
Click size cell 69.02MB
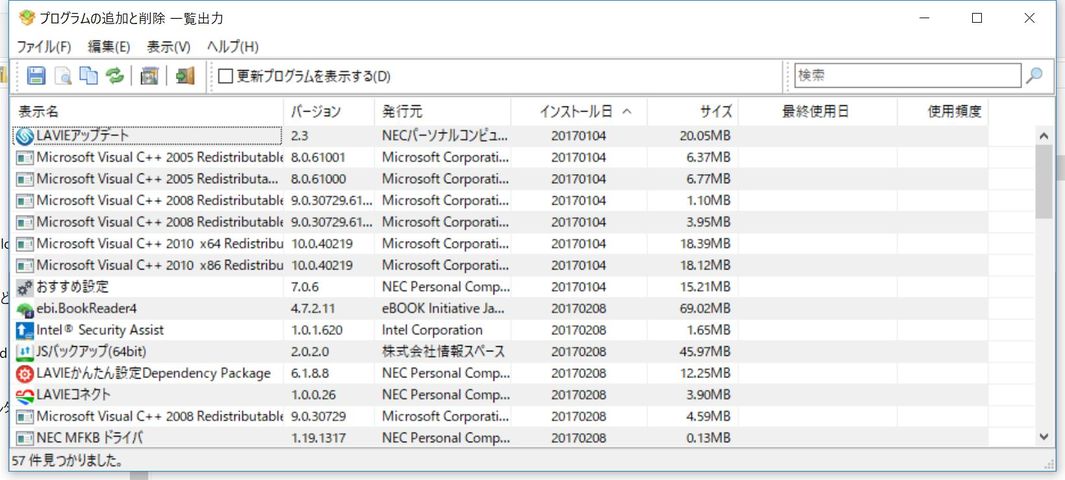coord(705,308)
